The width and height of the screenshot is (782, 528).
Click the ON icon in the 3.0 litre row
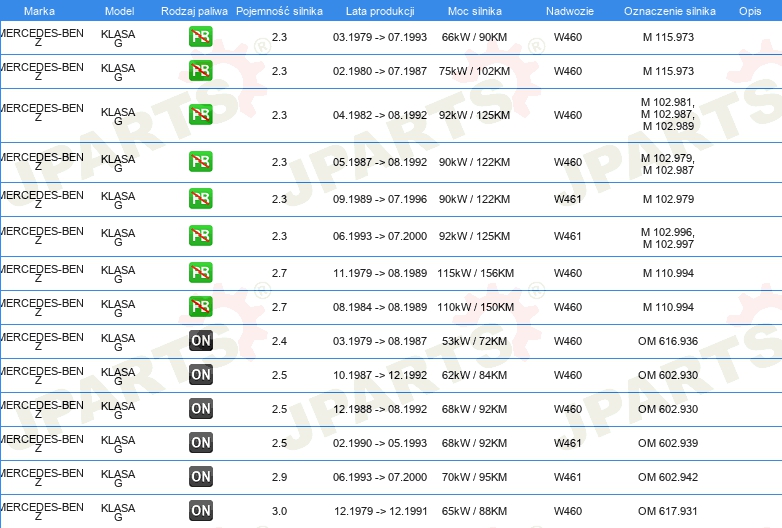(200, 511)
